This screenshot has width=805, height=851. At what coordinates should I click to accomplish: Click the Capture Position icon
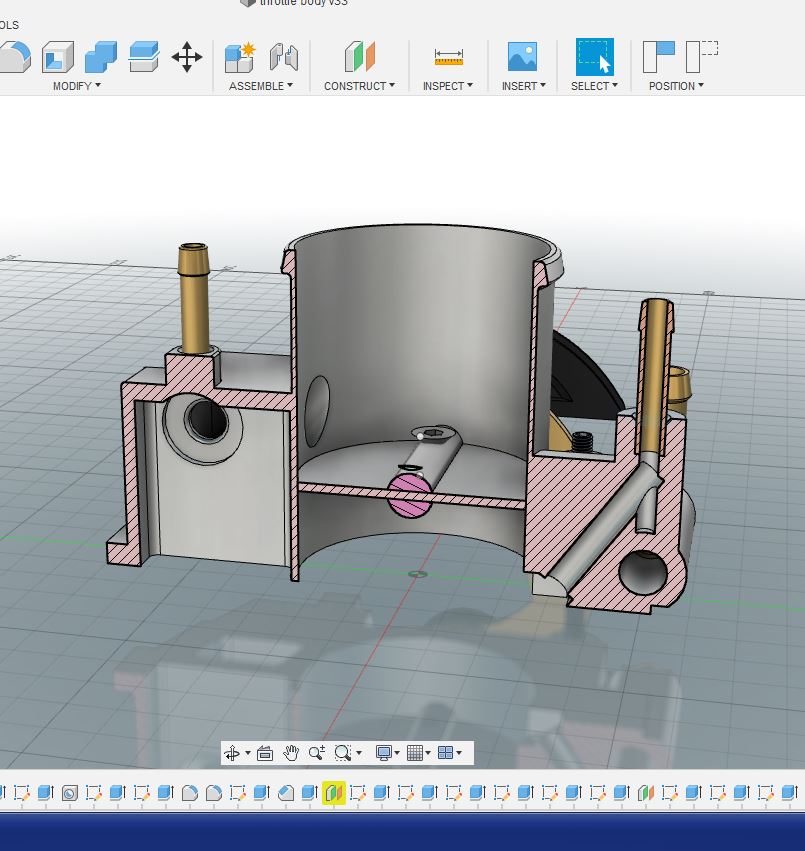pos(658,56)
